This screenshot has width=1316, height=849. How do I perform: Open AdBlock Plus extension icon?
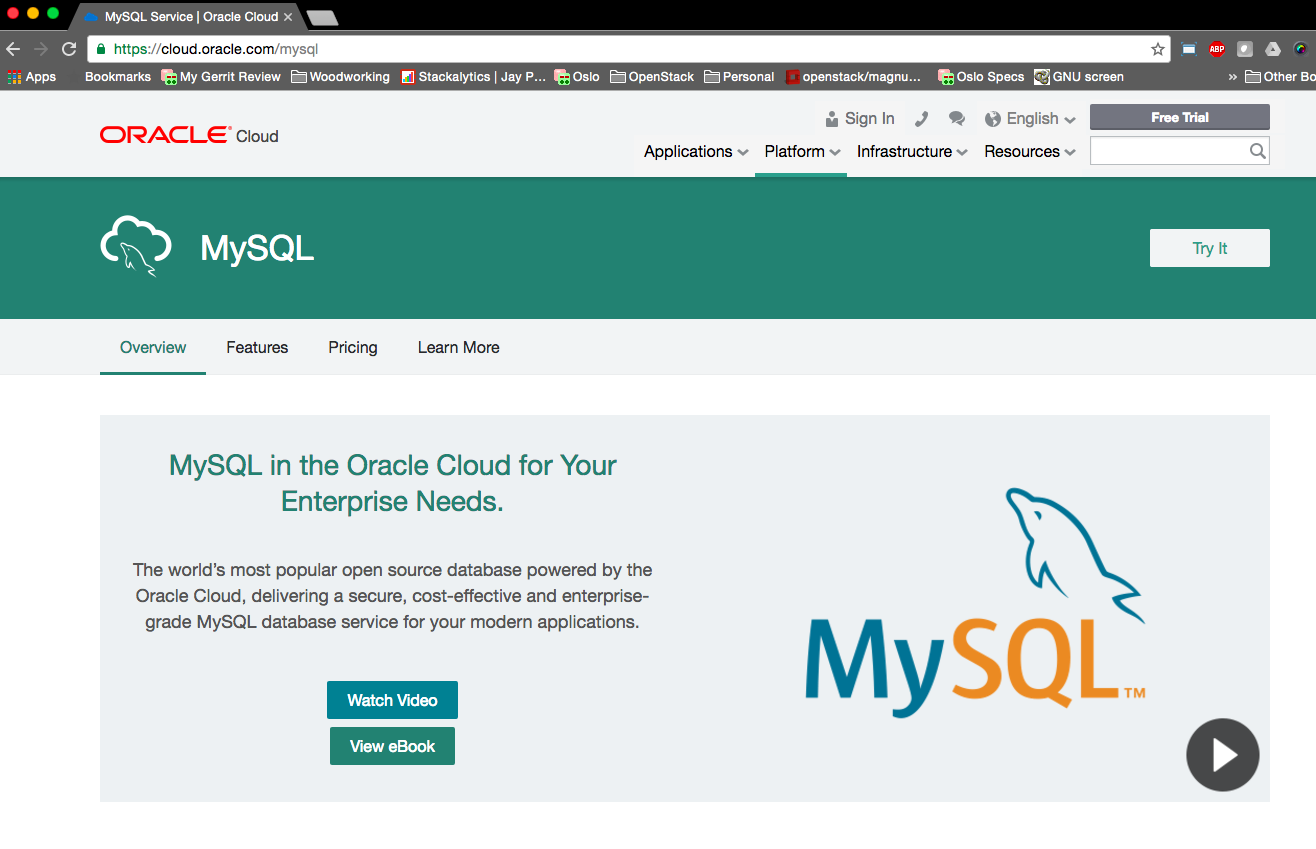point(1217,49)
